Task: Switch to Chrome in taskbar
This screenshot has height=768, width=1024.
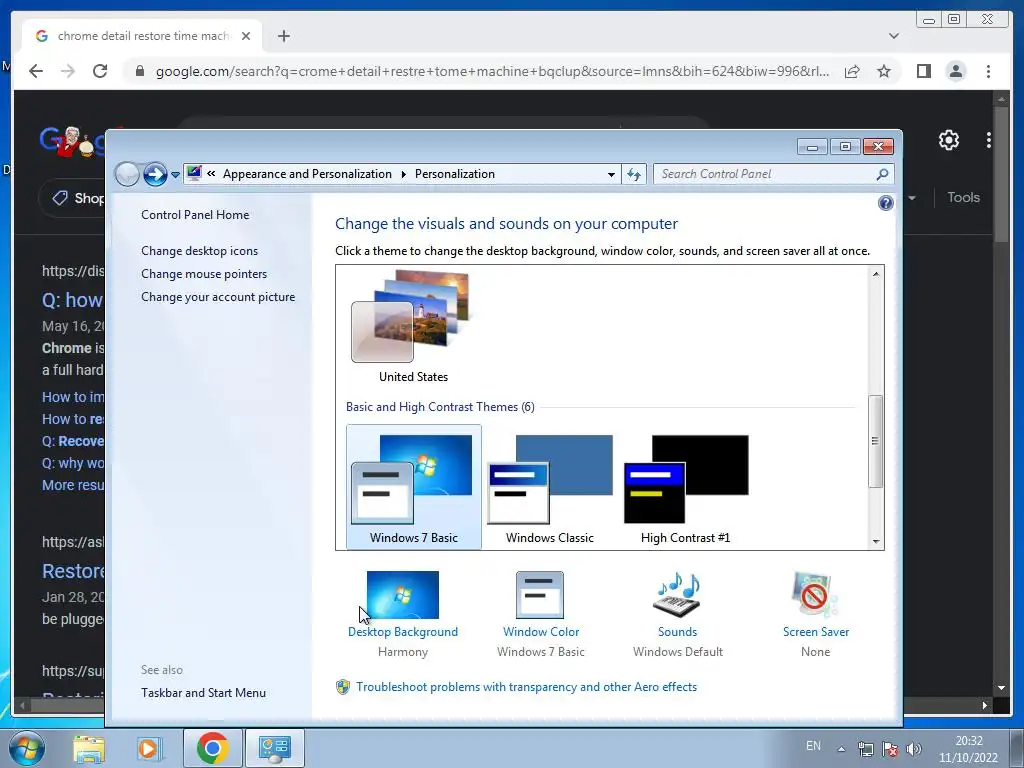Action: [212, 748]
